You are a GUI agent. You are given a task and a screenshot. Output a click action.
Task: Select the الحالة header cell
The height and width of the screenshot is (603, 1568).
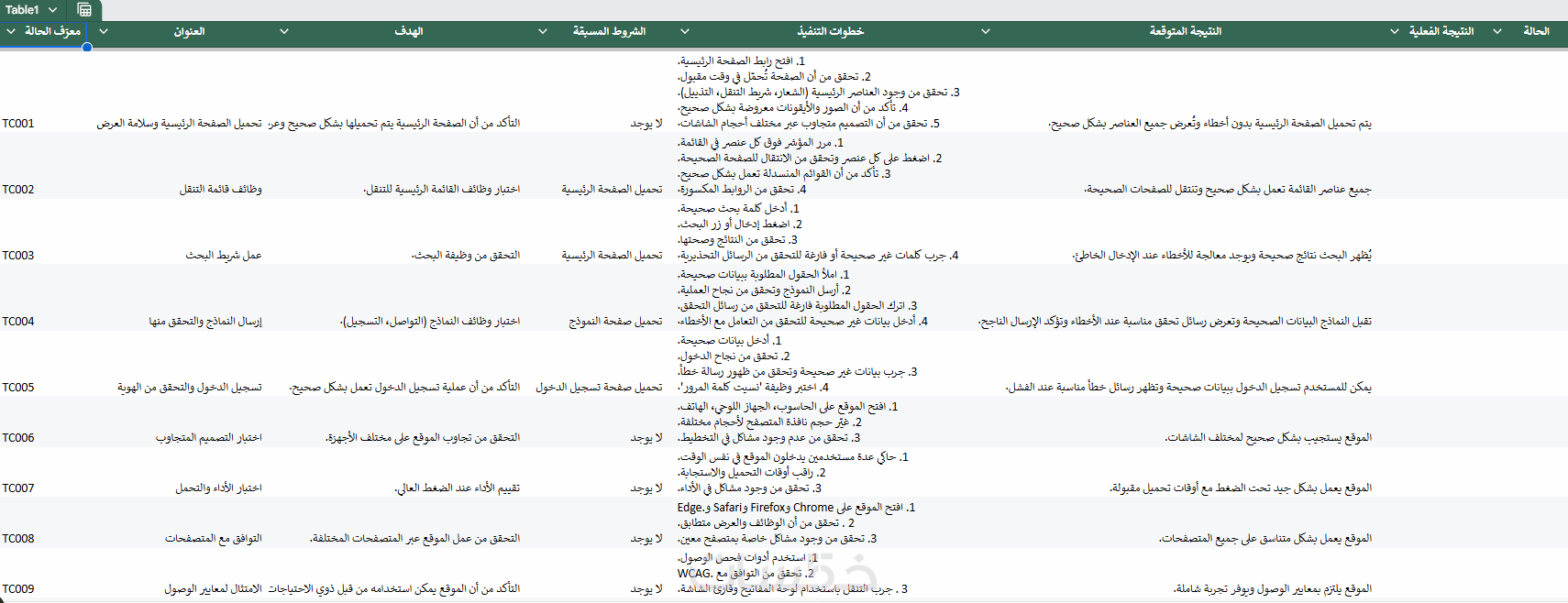[x=1526, y=31]
